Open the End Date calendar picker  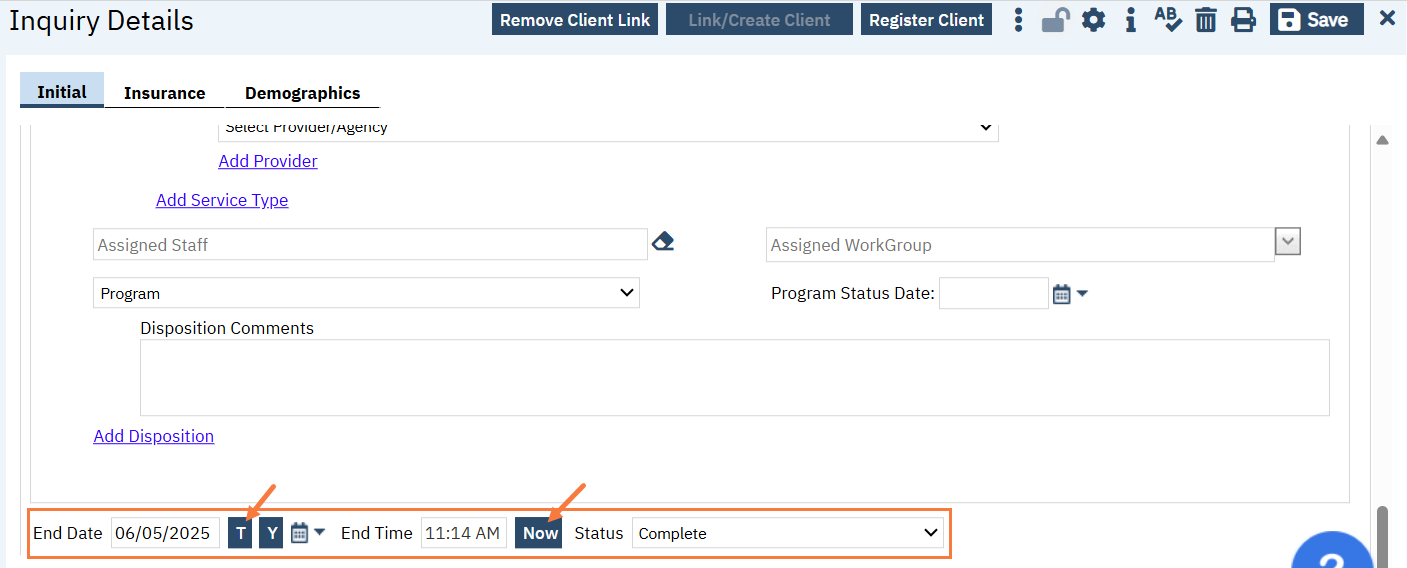coord(300,533)
